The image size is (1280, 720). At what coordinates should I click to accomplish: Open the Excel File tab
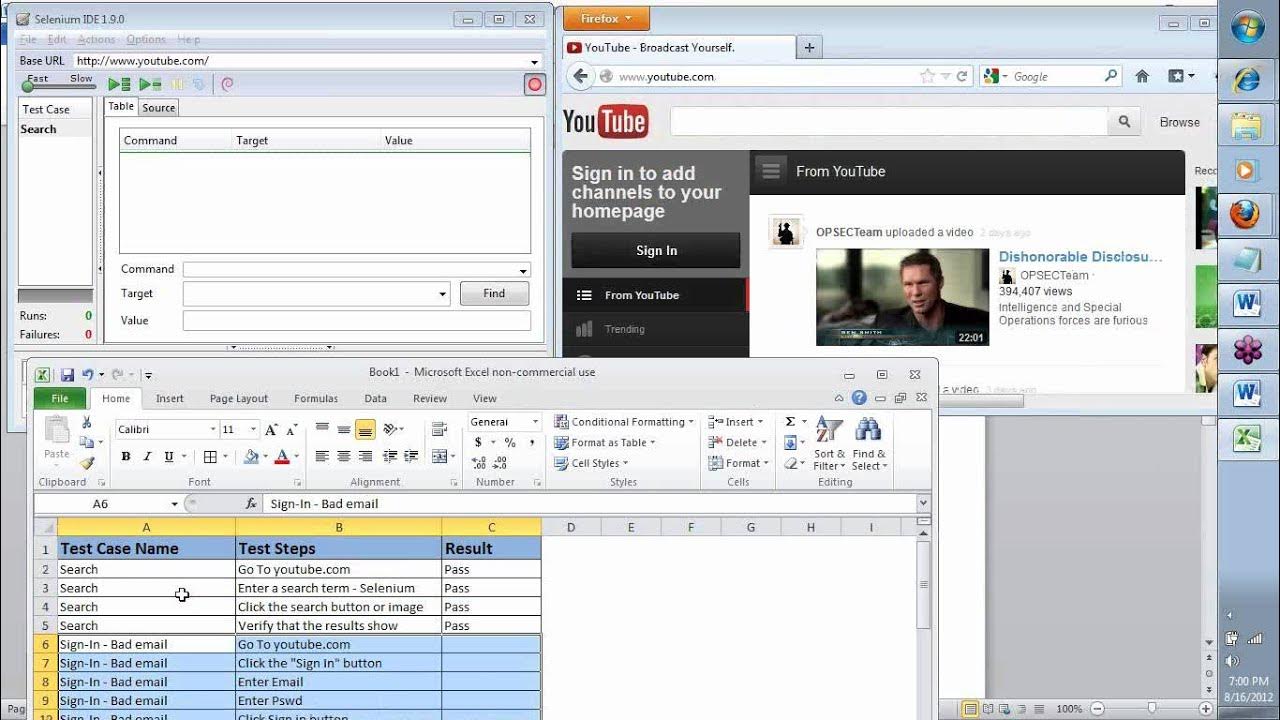pos(60,399)
